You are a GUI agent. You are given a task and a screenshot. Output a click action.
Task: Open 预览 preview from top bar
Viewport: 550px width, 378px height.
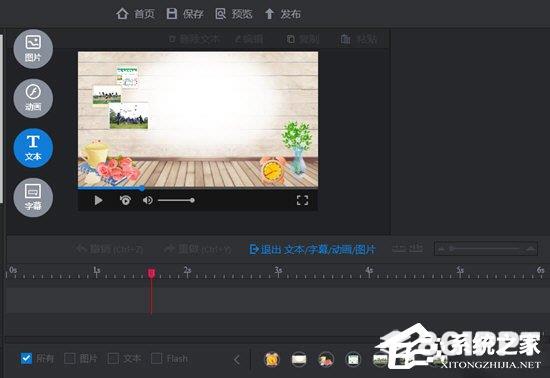tap(234, 14)
